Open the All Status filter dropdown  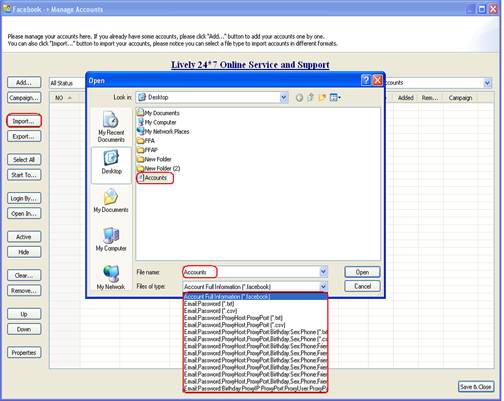(67, 83)
